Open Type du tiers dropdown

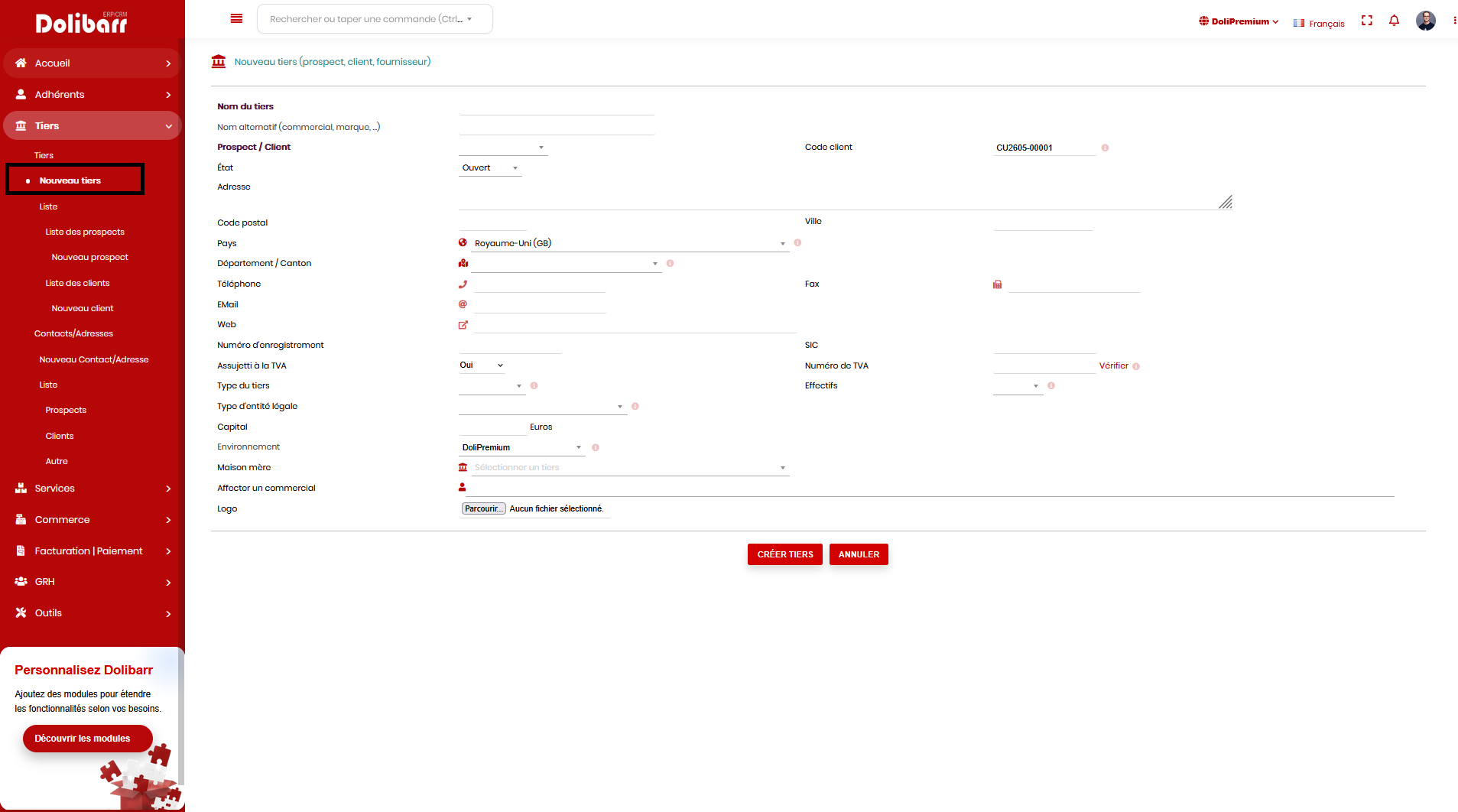pyautogui.click(x=492, y=385)
